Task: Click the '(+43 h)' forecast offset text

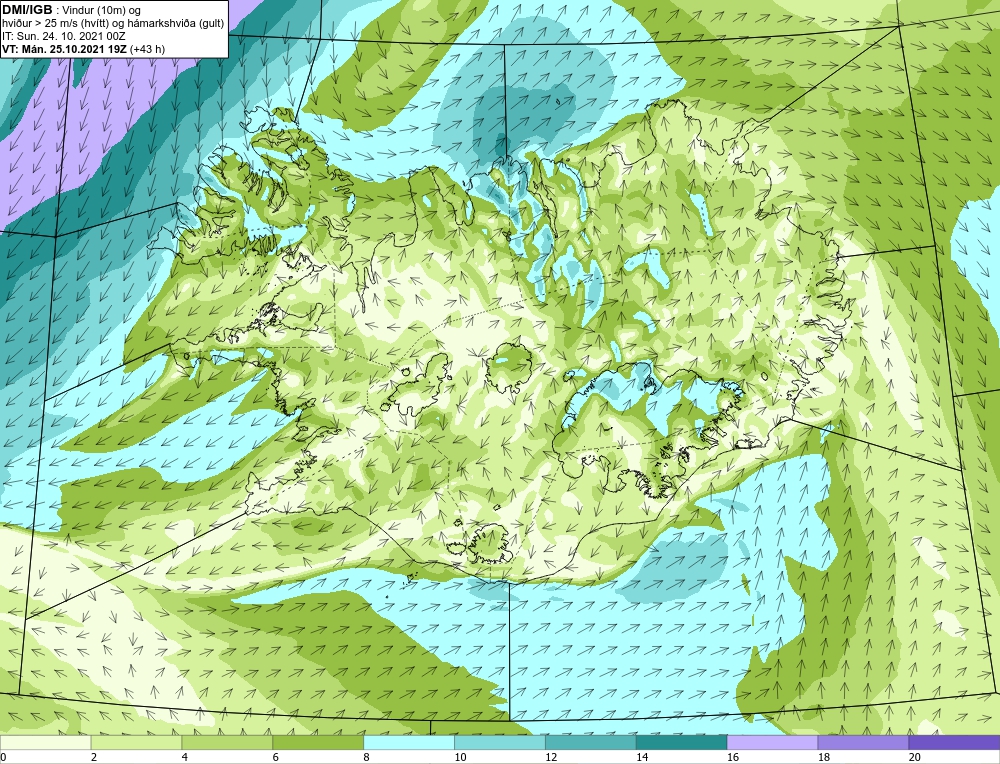Action: 147,49
